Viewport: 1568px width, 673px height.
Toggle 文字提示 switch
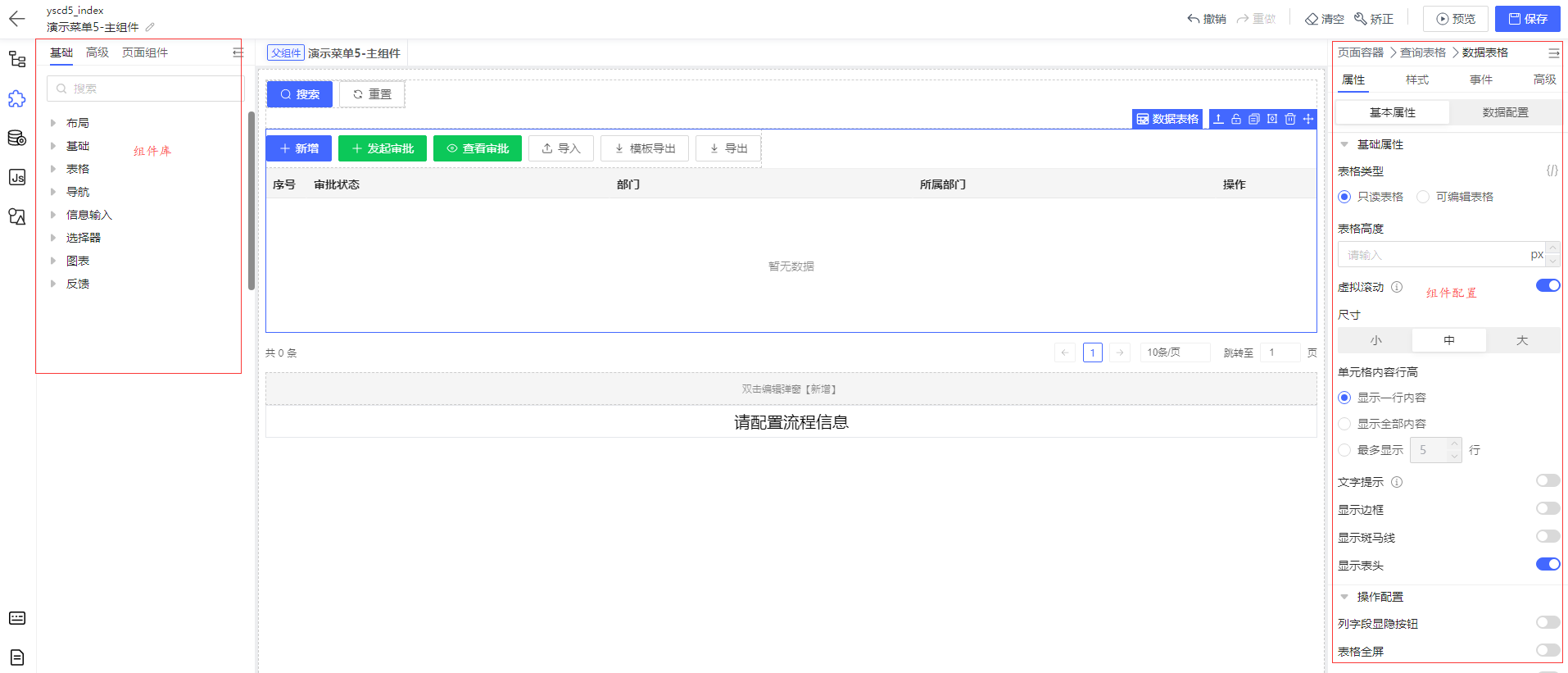click(1548, 480)
